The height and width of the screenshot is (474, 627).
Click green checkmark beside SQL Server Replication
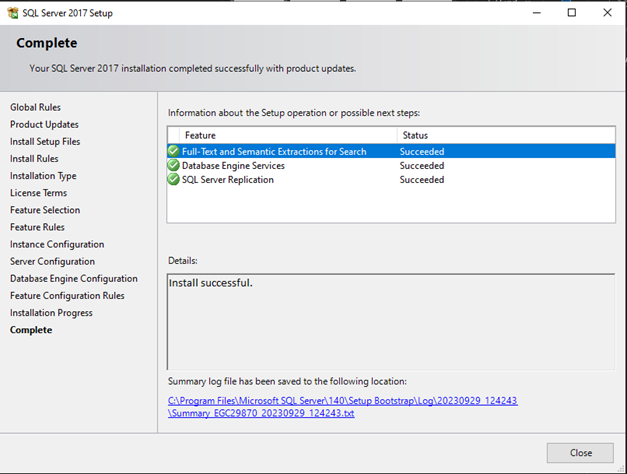pos(174,180)
